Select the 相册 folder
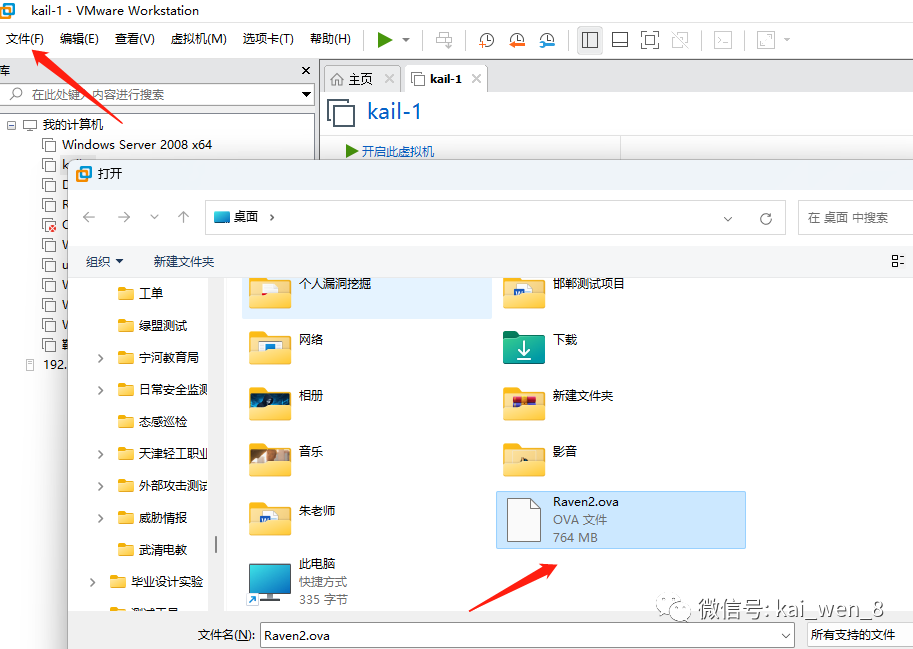Viewport: 913px width, 649px height. [x=286, y=403]
